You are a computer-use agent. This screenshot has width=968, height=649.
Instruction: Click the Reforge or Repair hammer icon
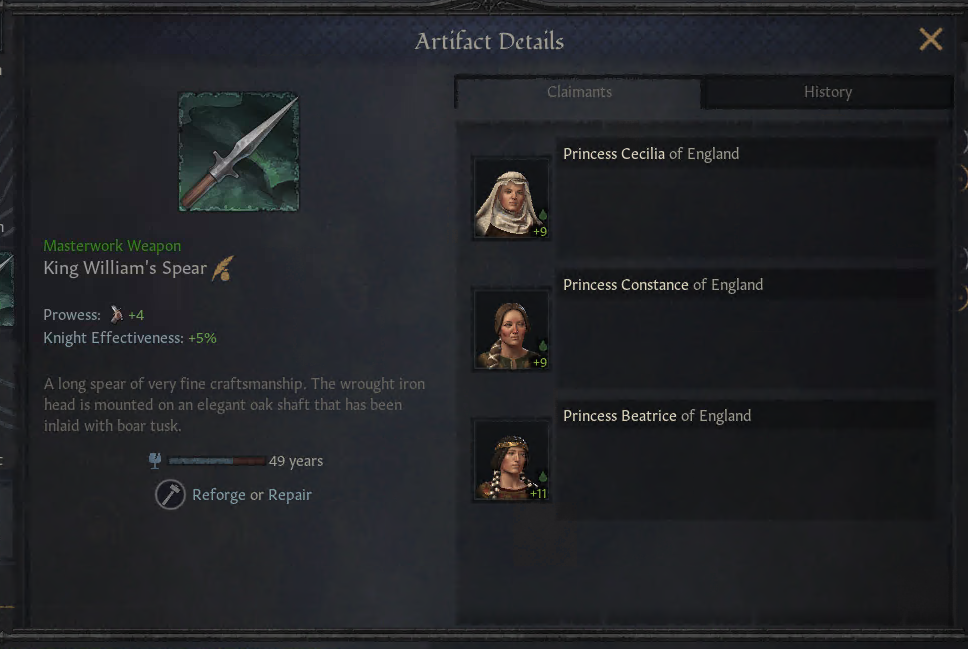170,494
